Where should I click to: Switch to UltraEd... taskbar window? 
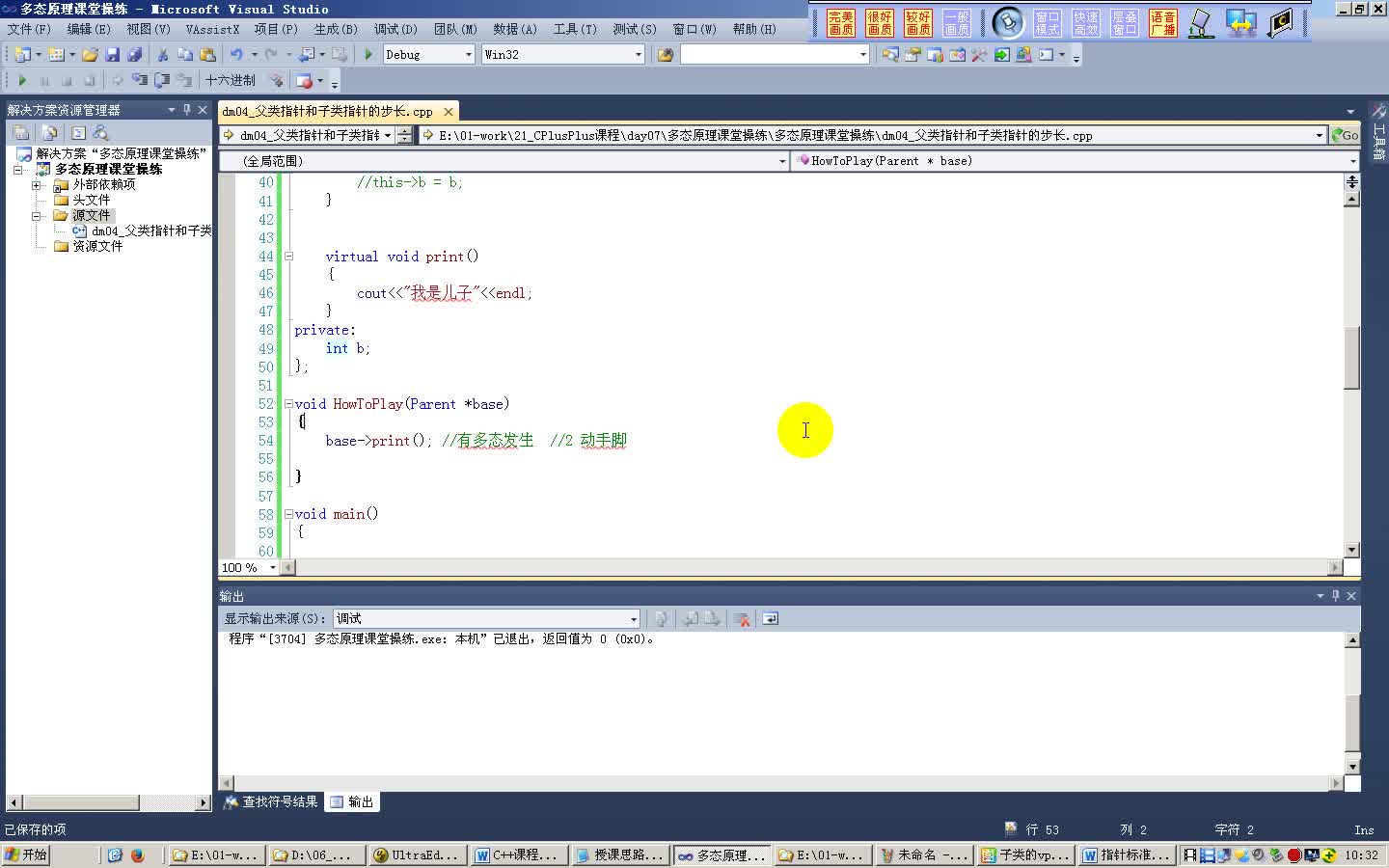[x=418, y=854]
